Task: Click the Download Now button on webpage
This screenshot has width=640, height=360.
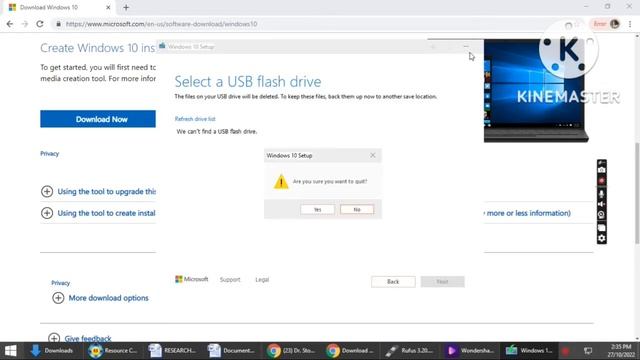Action: tap(98, 119)
